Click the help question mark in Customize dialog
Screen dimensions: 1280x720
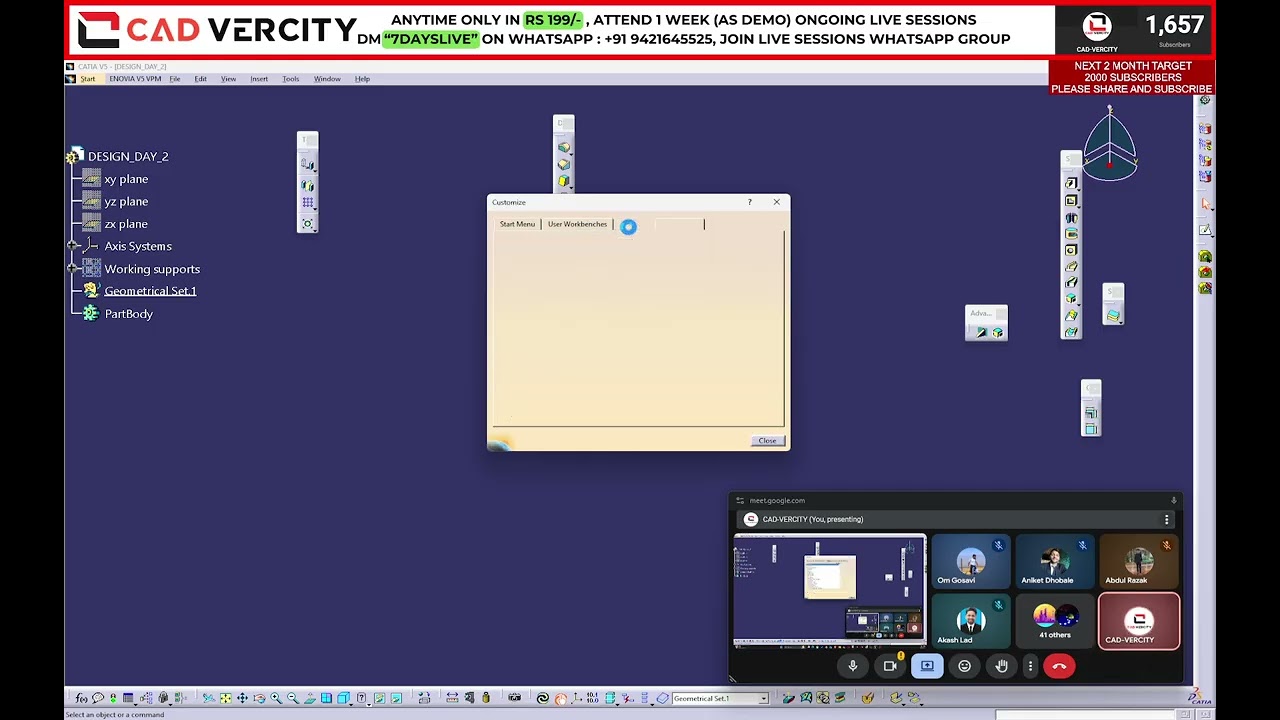pos(750,202)
